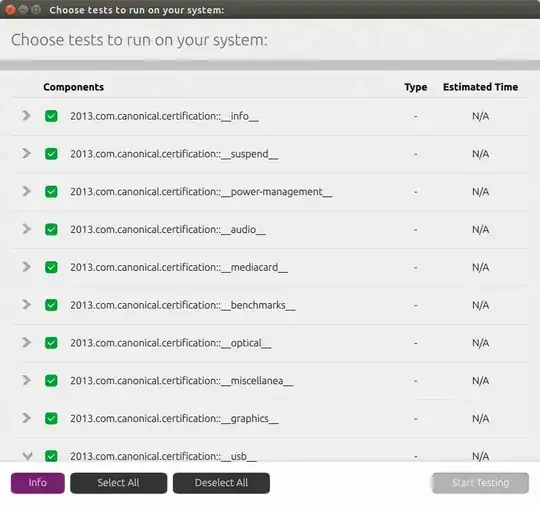Screen dimensions: 540x505
Task: Toggle the __suspend__ test checkbox
Action: pyautogui.click(x=51, y=154)
